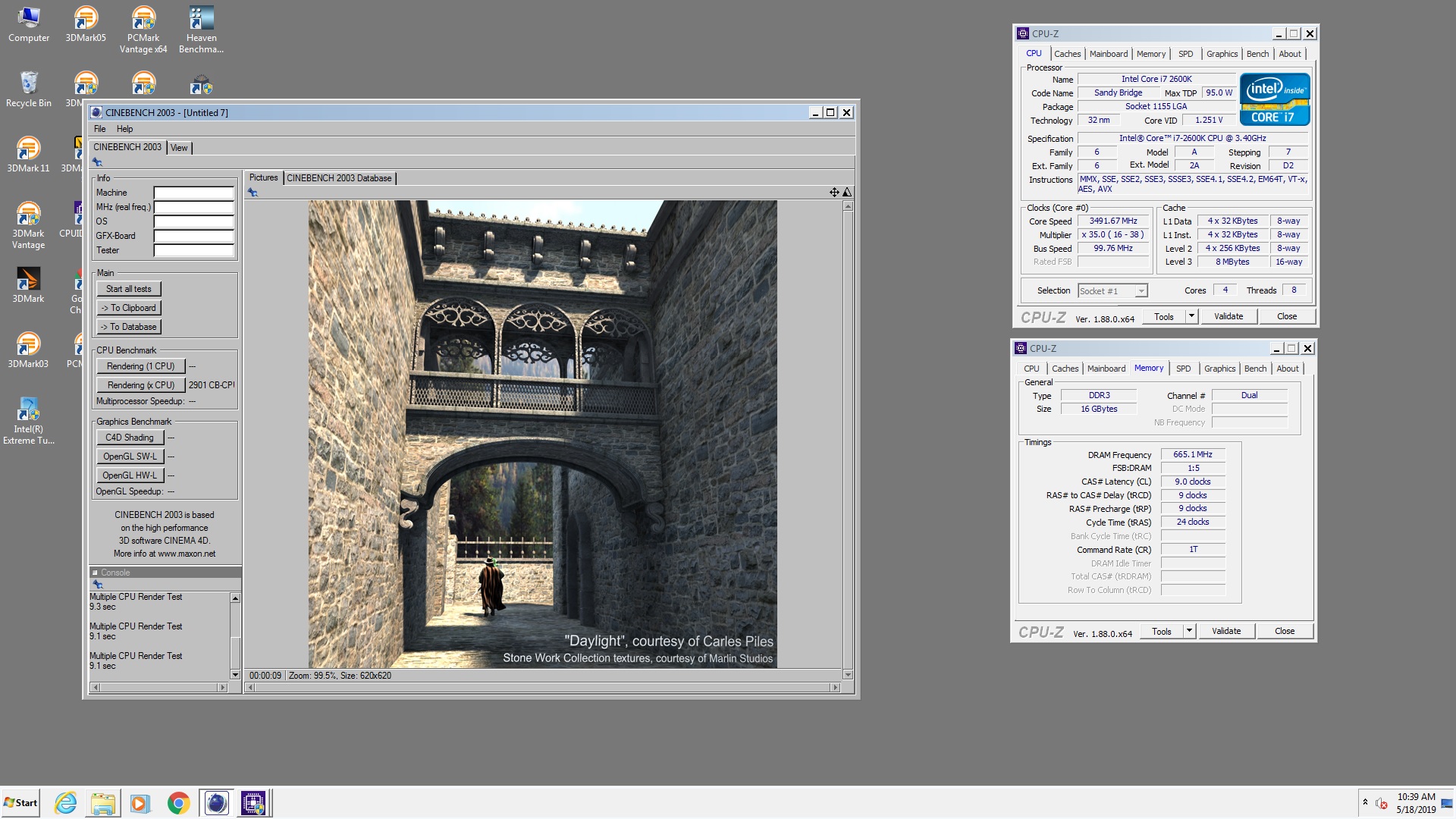Click picture horizontal scrollbar right arrow
Image resolution: width=1456 pixels, height=819 pixels.
[835, 688]
